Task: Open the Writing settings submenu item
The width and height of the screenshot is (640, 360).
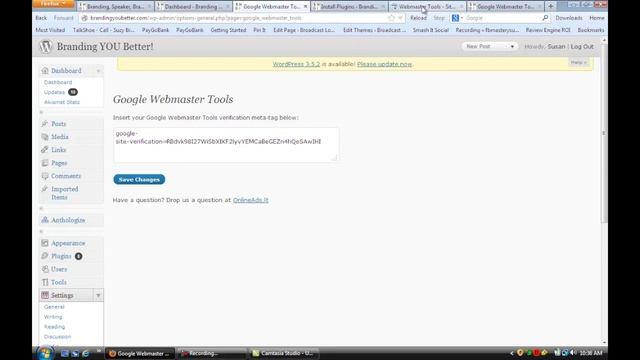Action: 53,317
